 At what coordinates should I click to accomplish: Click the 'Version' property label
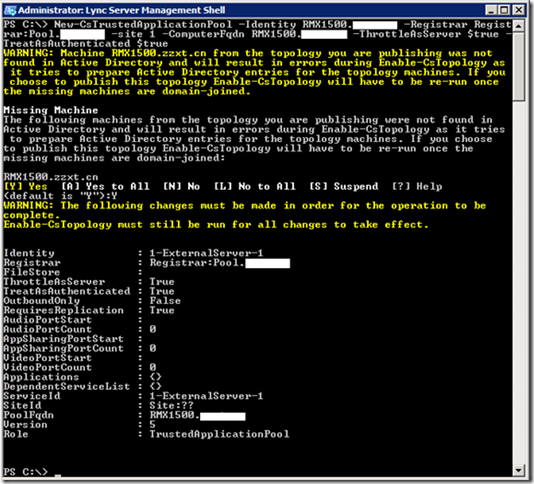click(26, 425)
